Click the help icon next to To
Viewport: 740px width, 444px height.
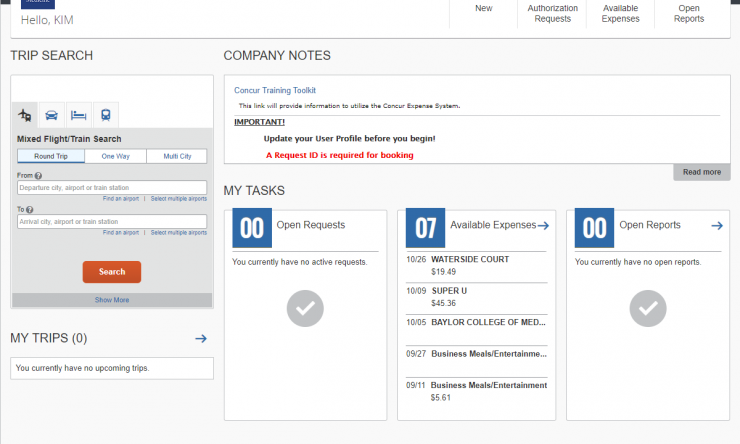pos(30,209)
